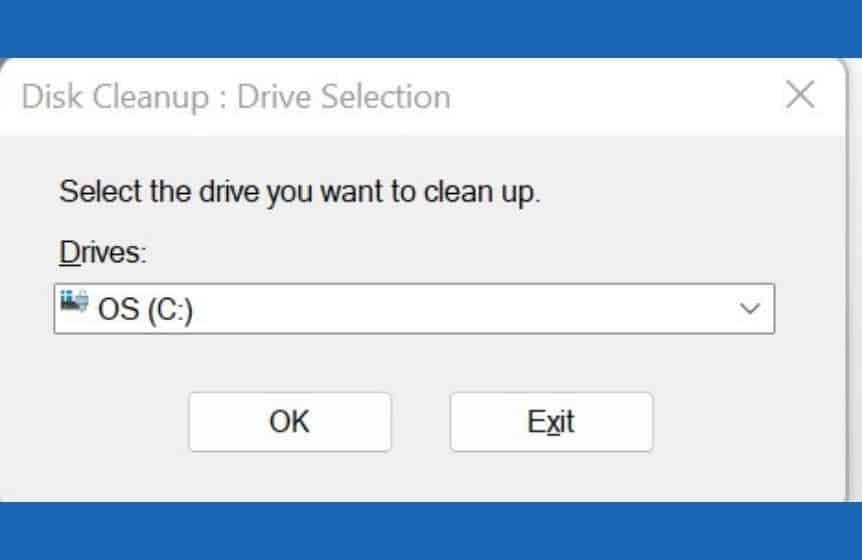The image size is (862, 560).
Task: Click the Disk Cleanup : Drive Selection title
Action: point(236,97)
